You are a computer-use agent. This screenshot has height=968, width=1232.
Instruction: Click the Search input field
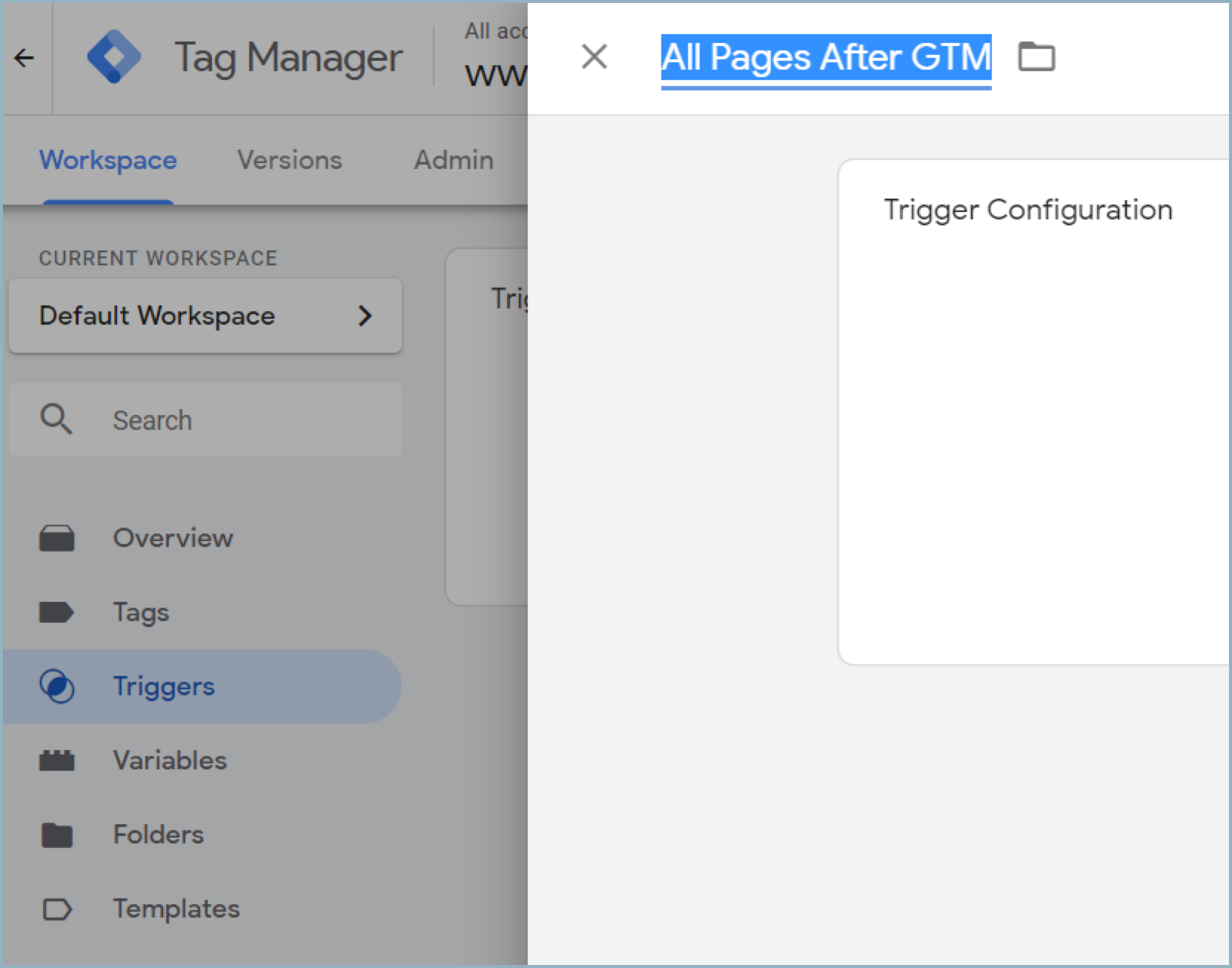point(205,420)
